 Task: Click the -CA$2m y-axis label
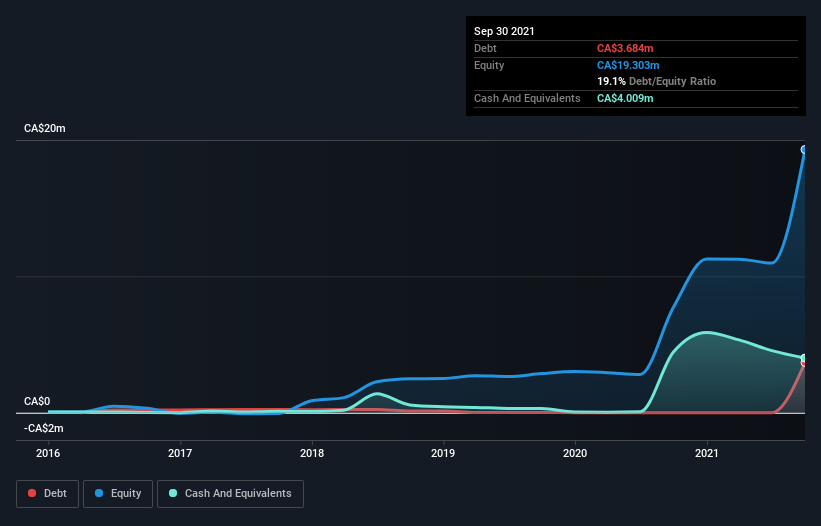click(43, 428)
